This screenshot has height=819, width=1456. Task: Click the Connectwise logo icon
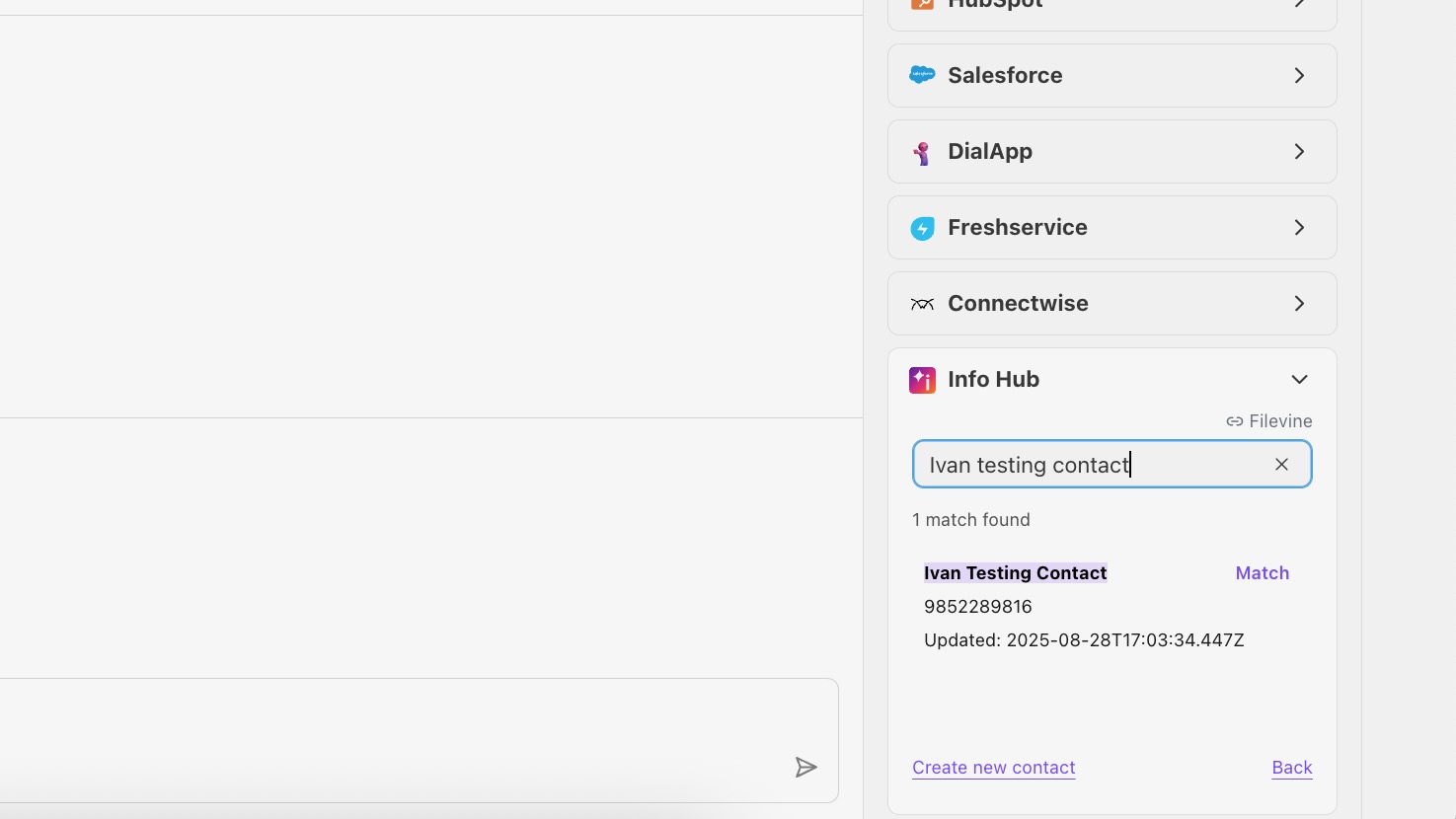coord(922,304)
